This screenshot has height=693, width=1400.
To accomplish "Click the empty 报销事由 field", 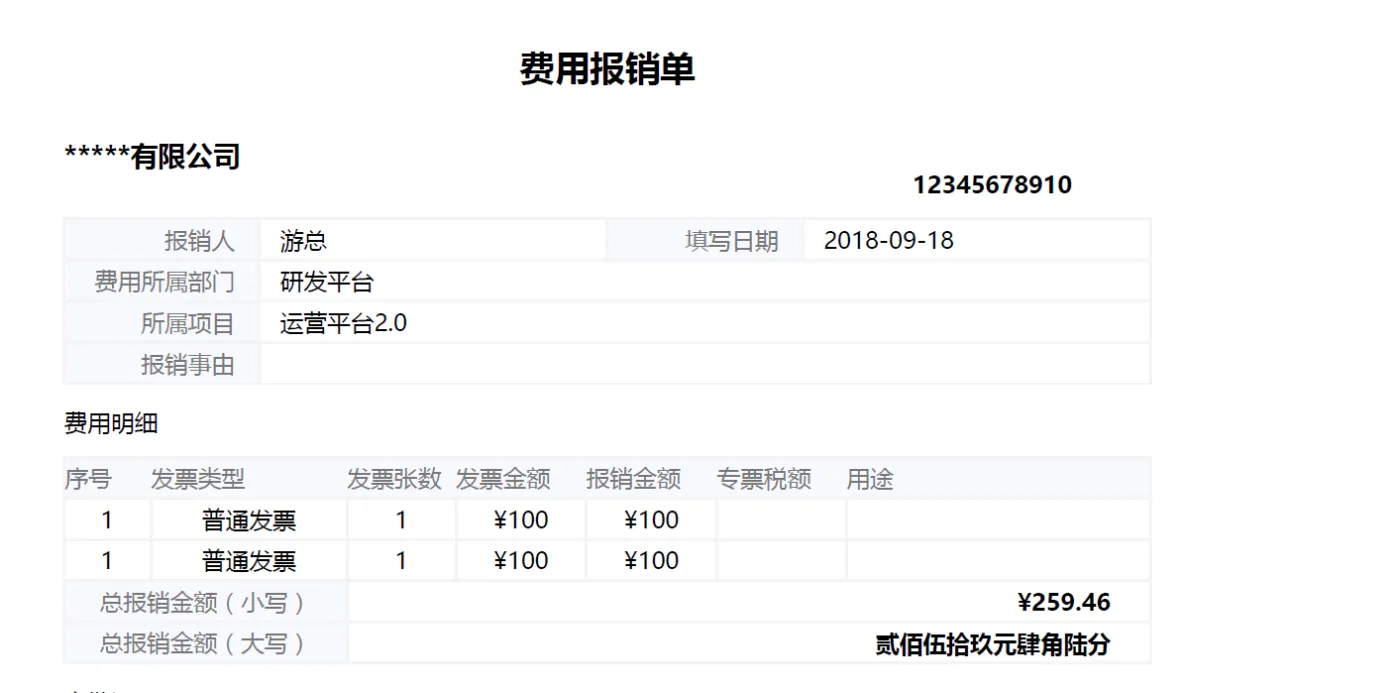I will pyautogui.click(x=704, y=365).
